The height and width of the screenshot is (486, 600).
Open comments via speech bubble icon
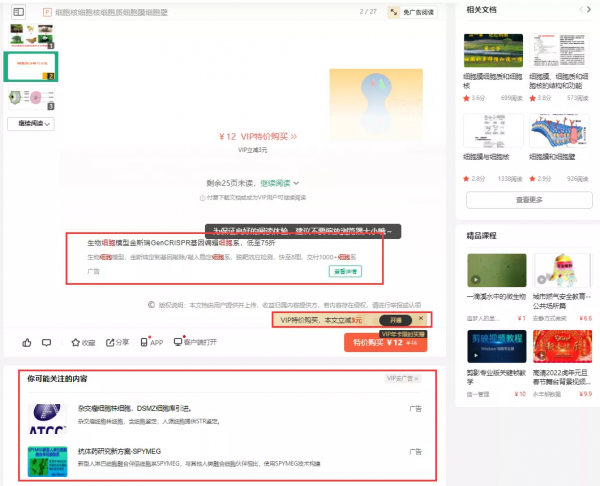click(47, 342)
